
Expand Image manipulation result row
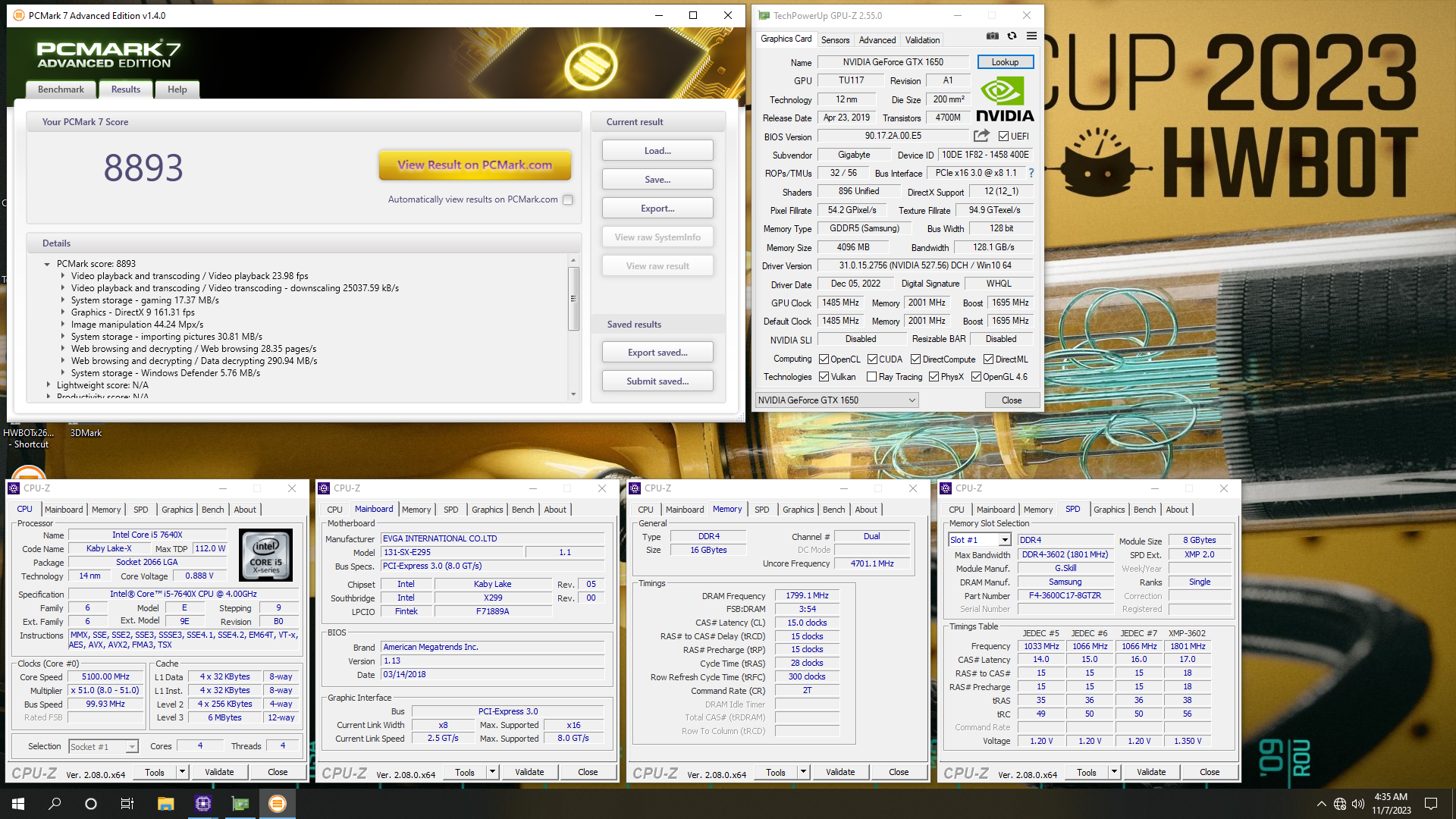(x=63, y=325)
